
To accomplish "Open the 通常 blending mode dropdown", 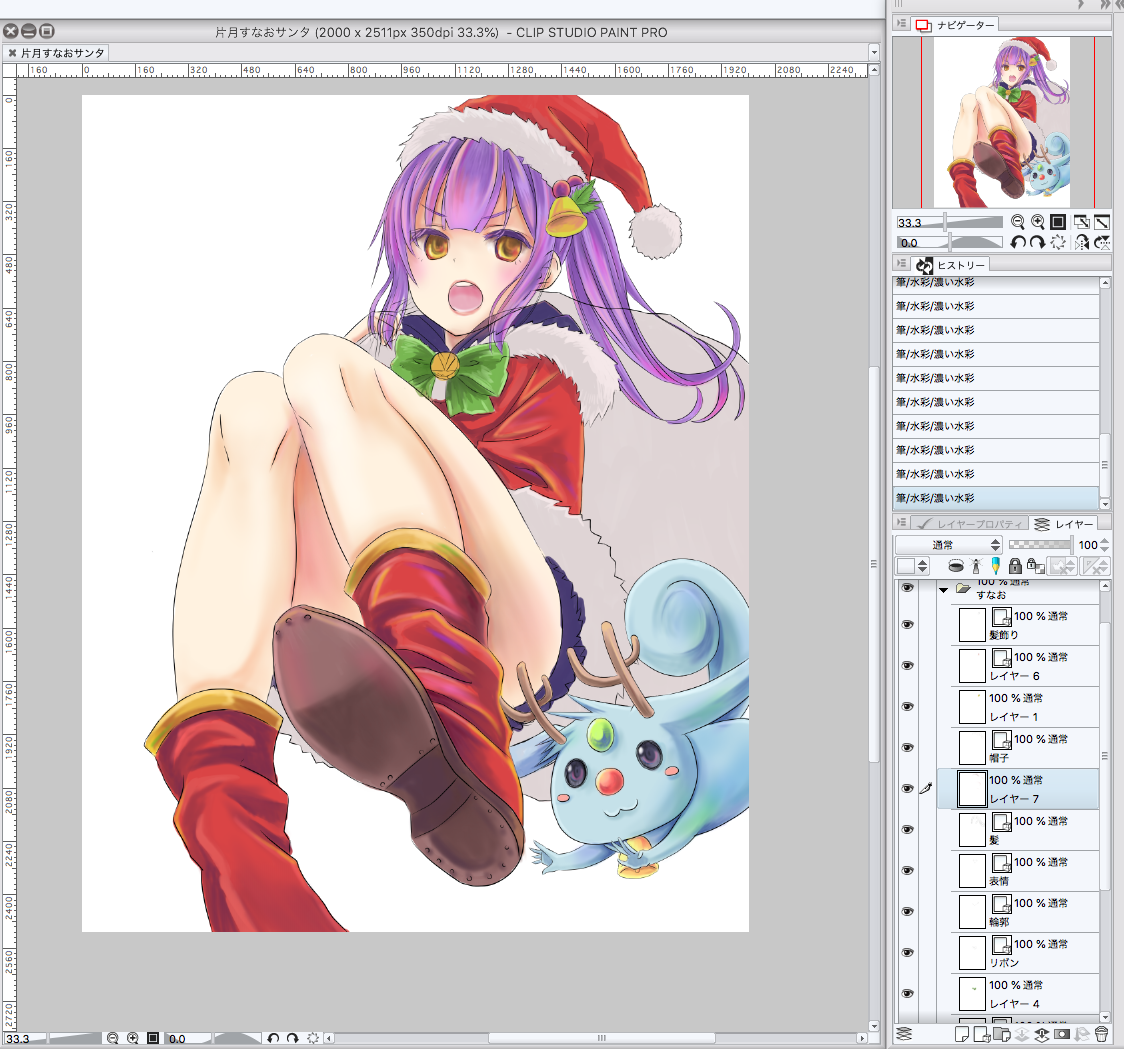I will click(948, 545).
